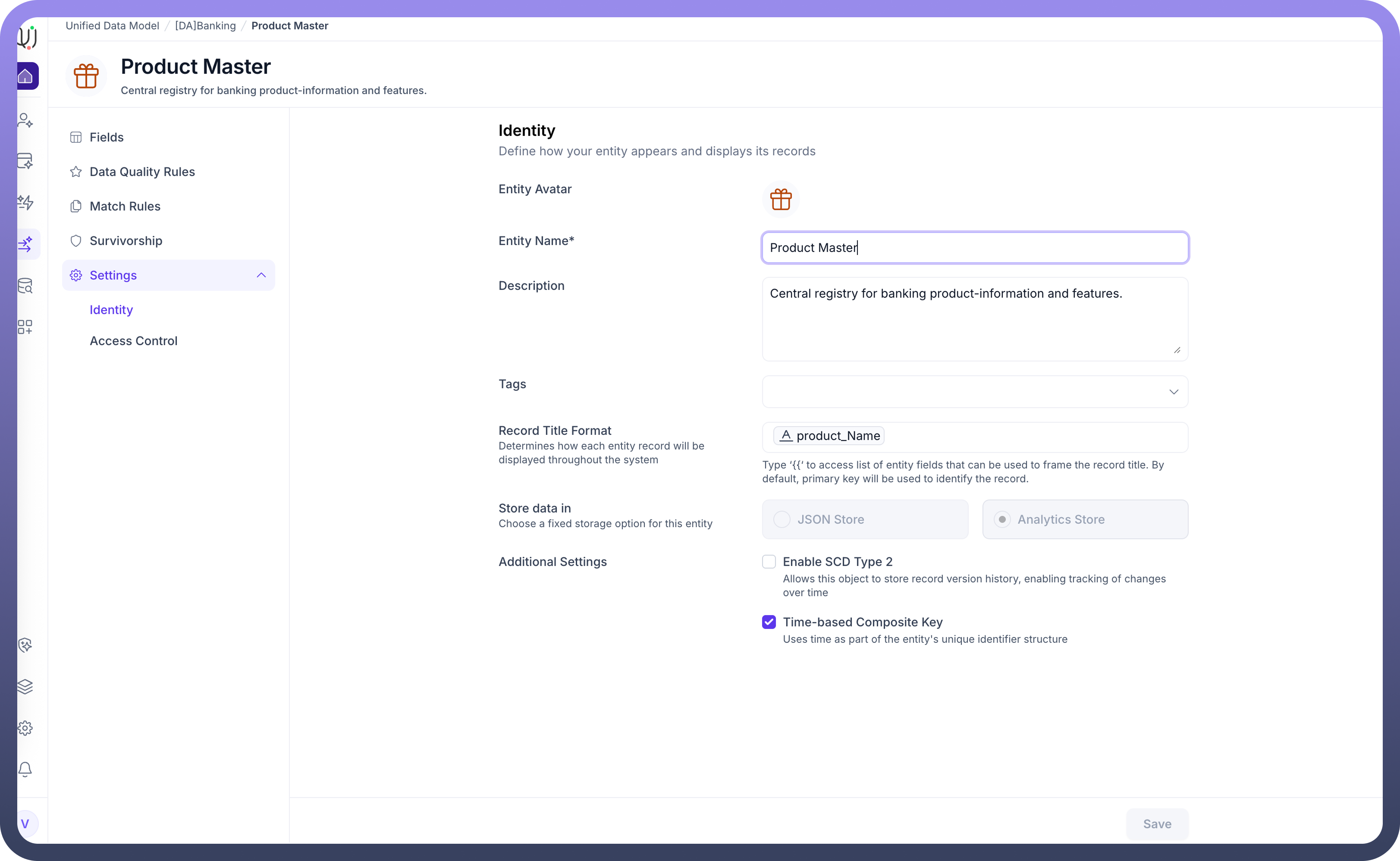Click the lightning sparkle icon in sidebar
The image size is (1400, 861).
[25, 202]
